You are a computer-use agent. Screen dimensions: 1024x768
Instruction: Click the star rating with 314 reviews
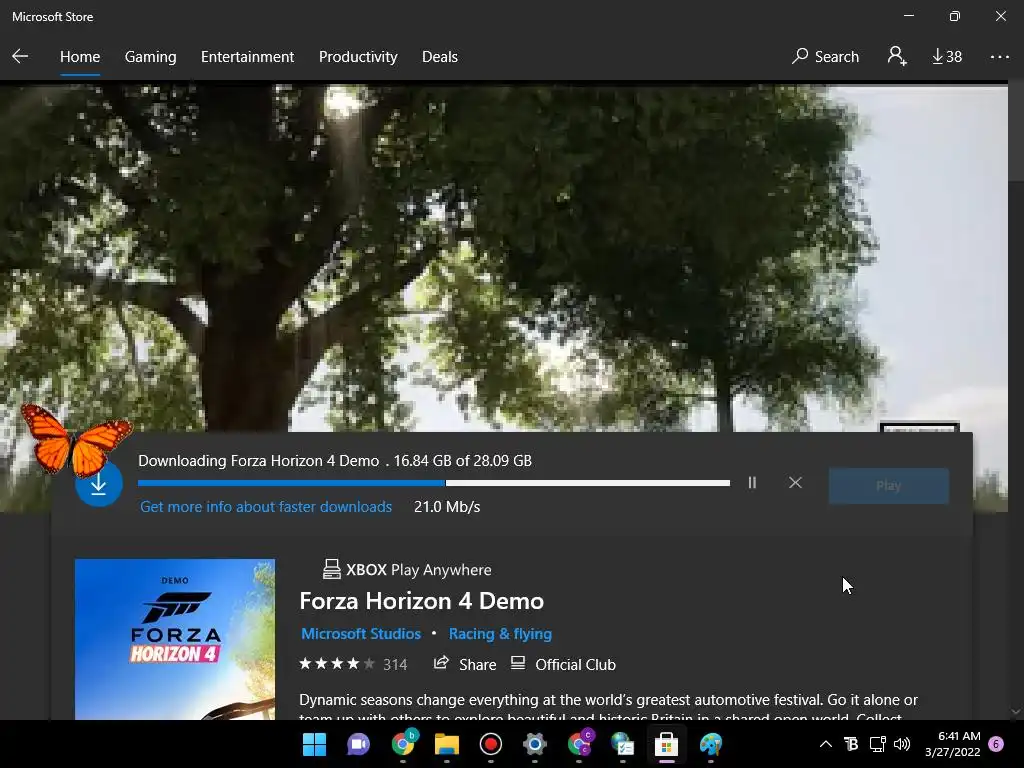353,664
